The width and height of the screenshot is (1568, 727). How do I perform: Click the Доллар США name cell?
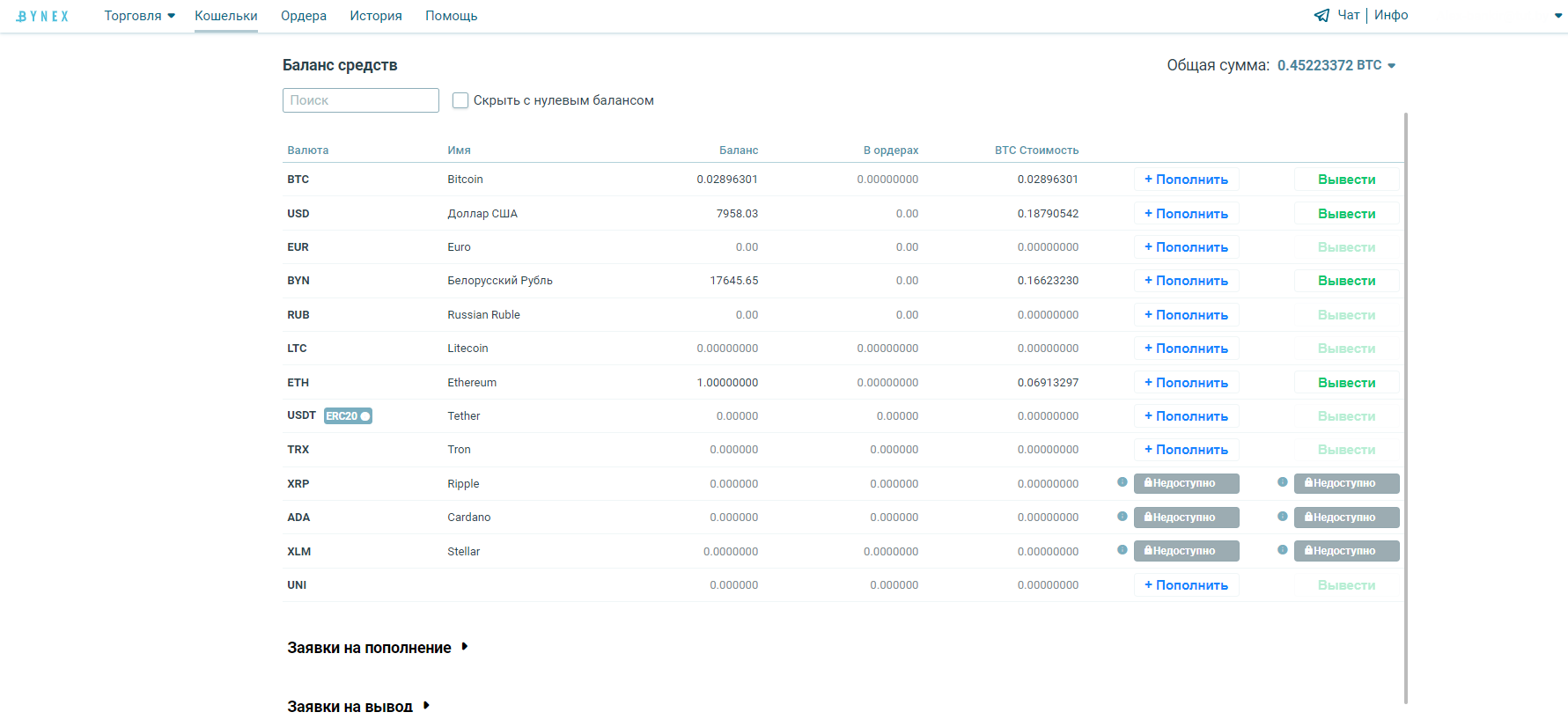point(482,214)
